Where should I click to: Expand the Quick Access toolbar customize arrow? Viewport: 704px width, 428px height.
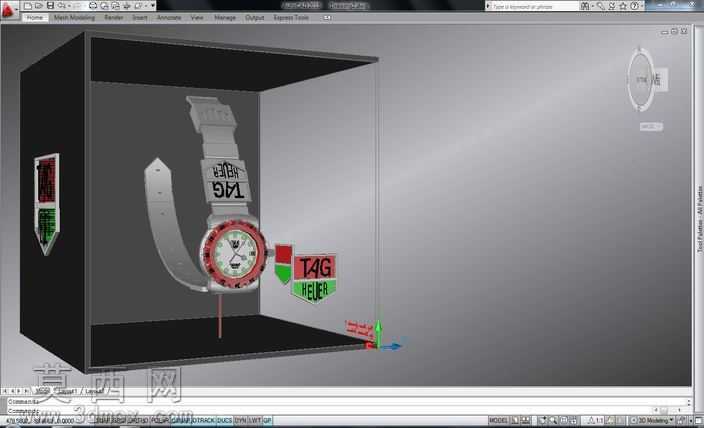[153, 6]
